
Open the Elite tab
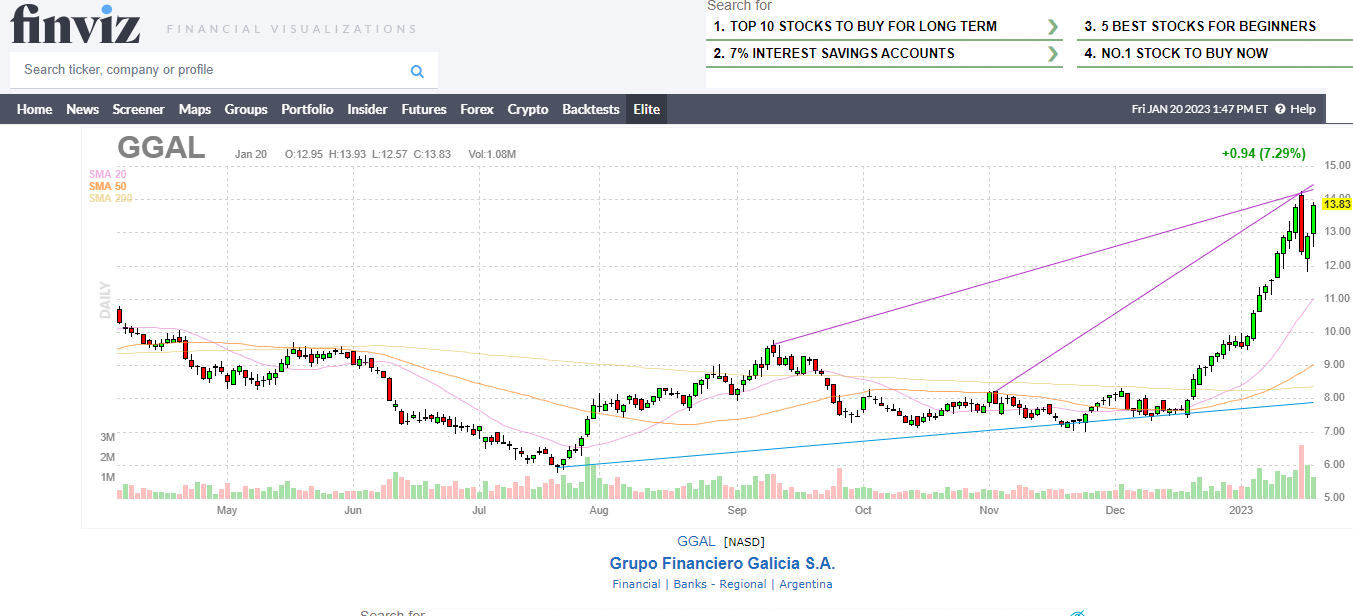tap(647, 109)
